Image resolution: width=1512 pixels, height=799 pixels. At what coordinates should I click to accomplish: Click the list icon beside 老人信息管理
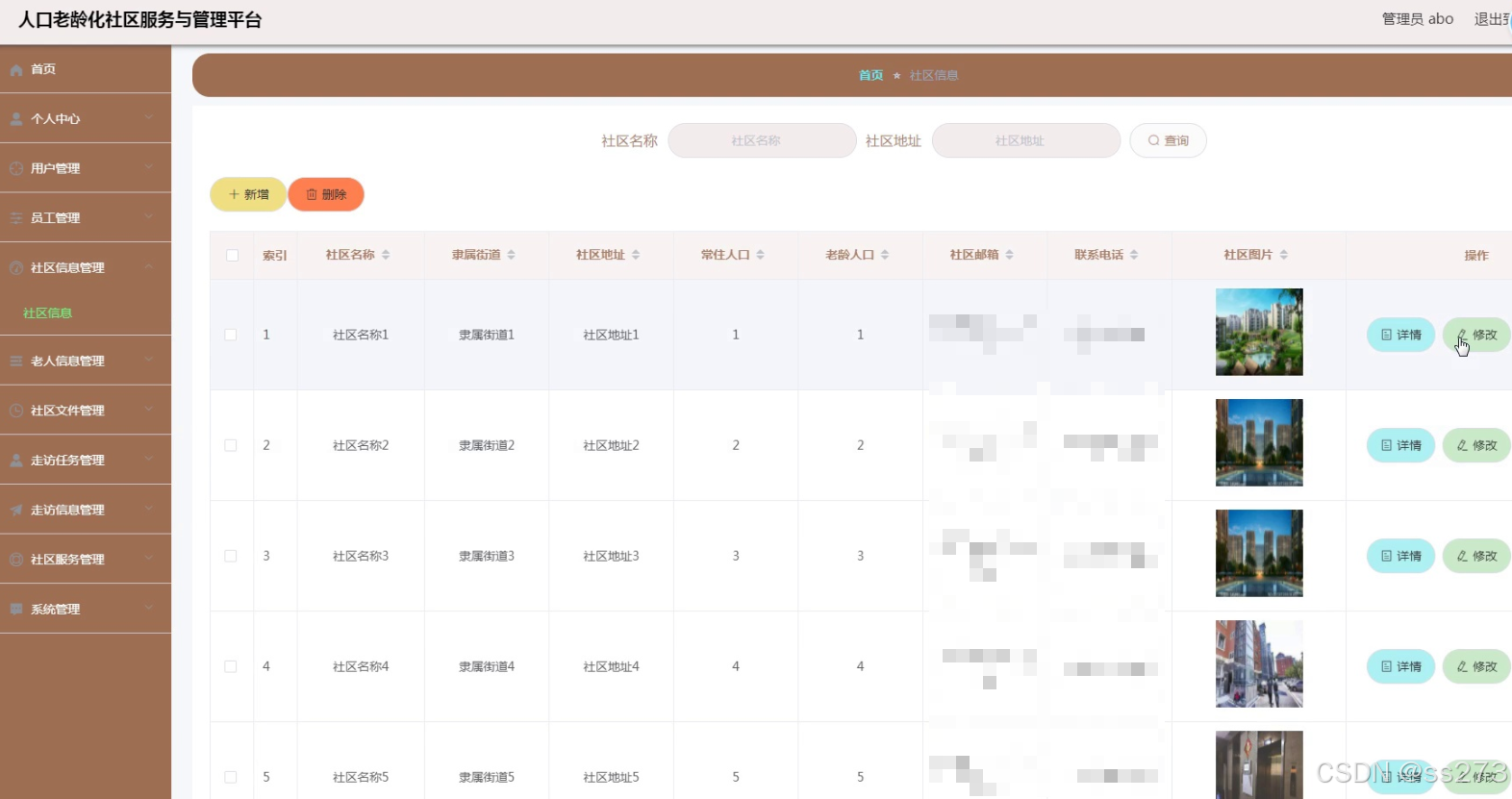tap(16, 362)
